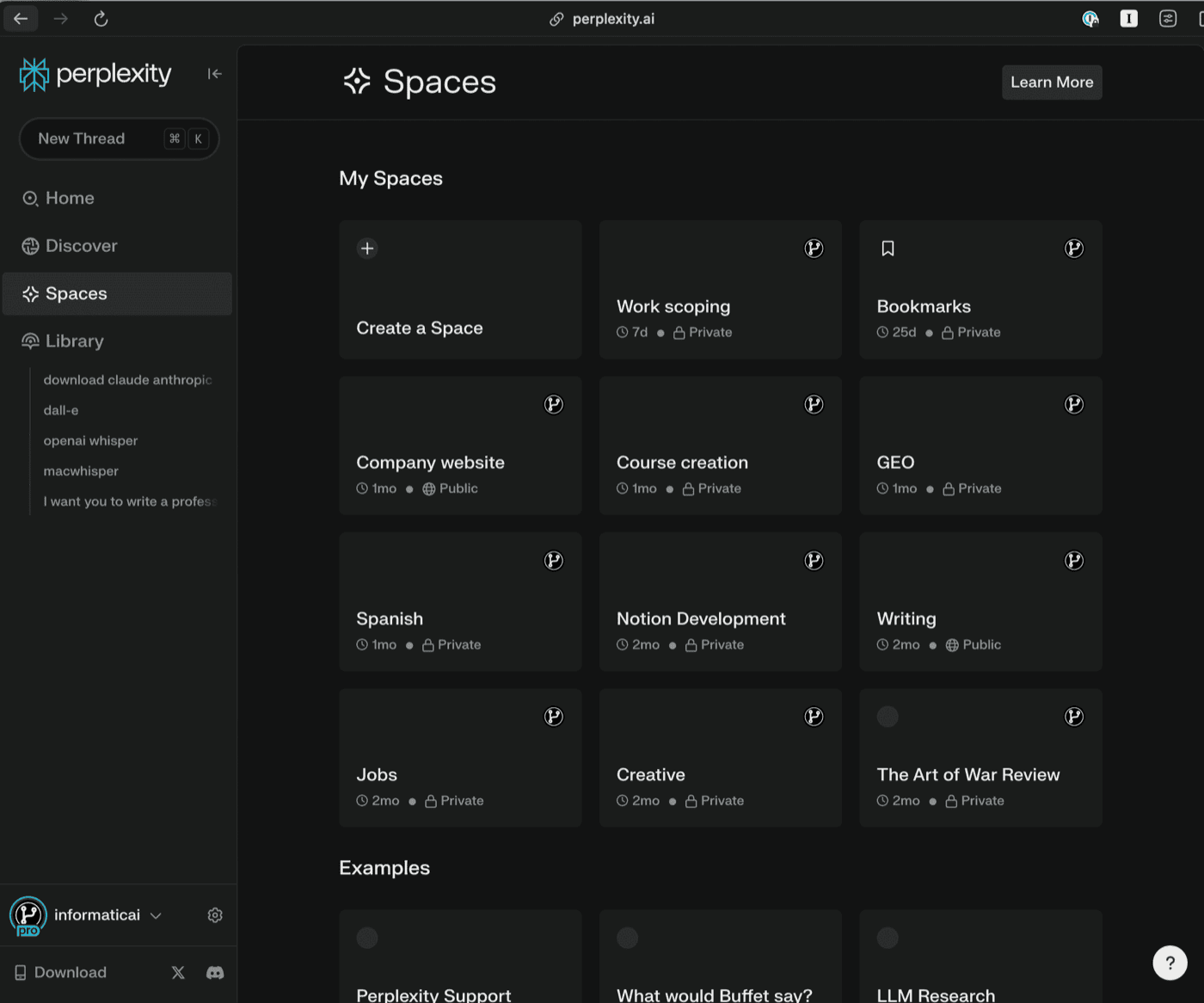The width and height of the screenshot is (1204, 1003).
Task: Open the Perplexity Support example space
Action: 460,957
